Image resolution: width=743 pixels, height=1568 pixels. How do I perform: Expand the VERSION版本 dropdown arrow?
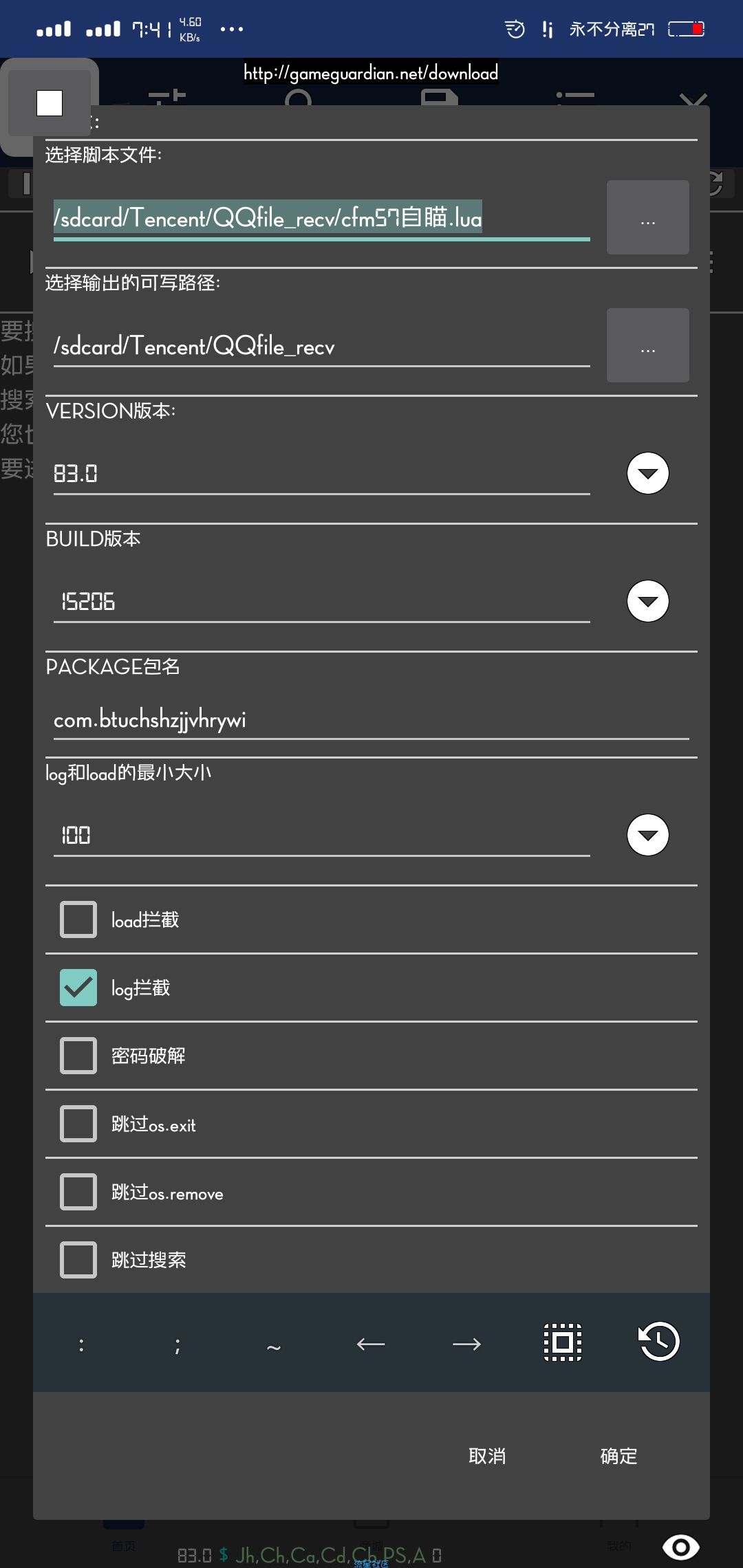point(648,473)
